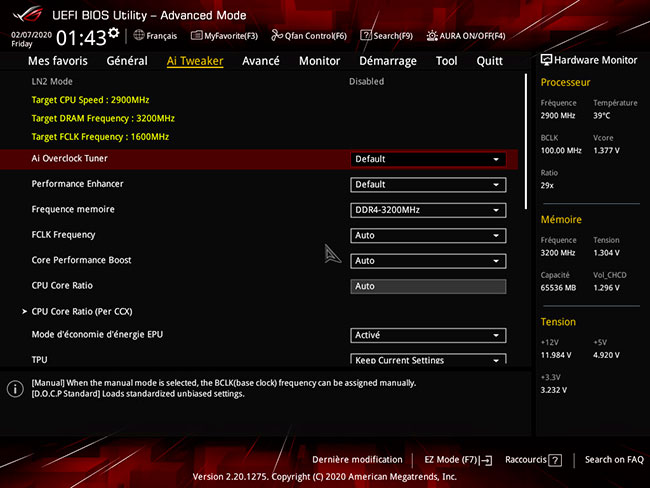Image resolution: width=650 pixels, height=488 pixels.
Task: Expand the Frequence memoire DDR4-3200MHz dropdown
Action: 427,210
